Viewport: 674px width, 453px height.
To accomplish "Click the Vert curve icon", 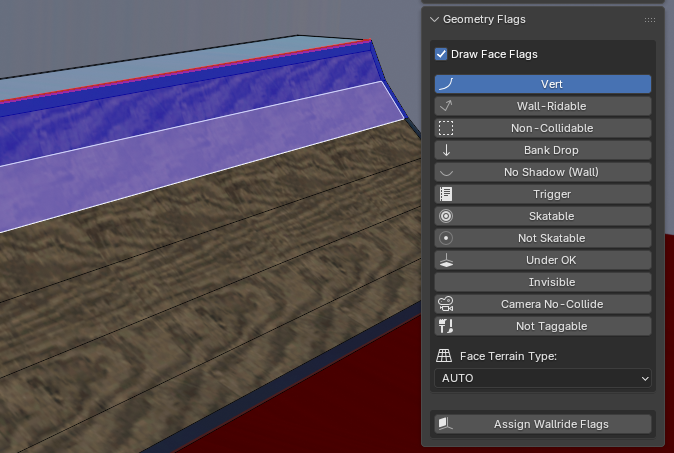I will click(x=446, y=84).
